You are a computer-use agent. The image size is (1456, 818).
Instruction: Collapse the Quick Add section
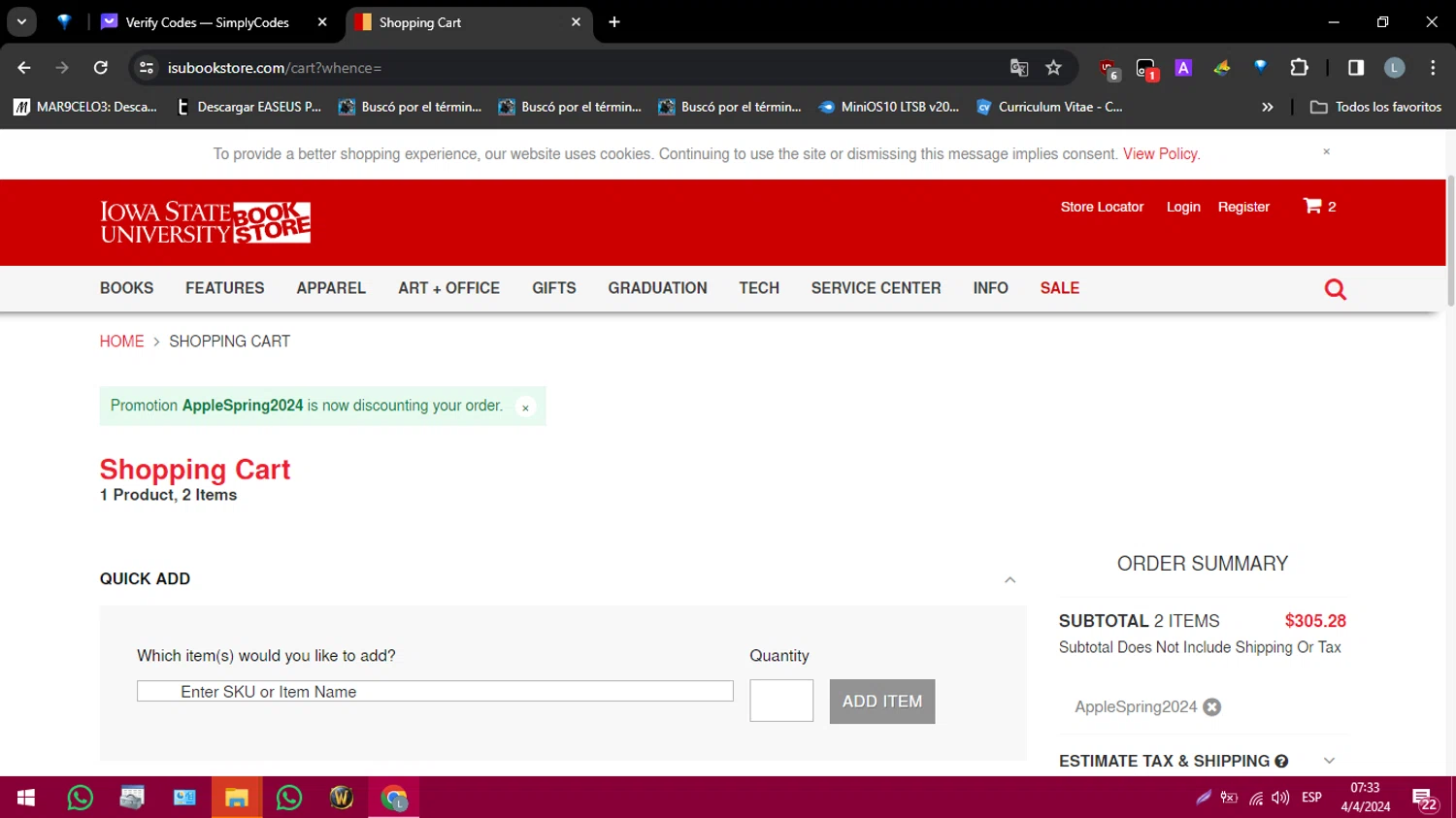click(1009, 579)
